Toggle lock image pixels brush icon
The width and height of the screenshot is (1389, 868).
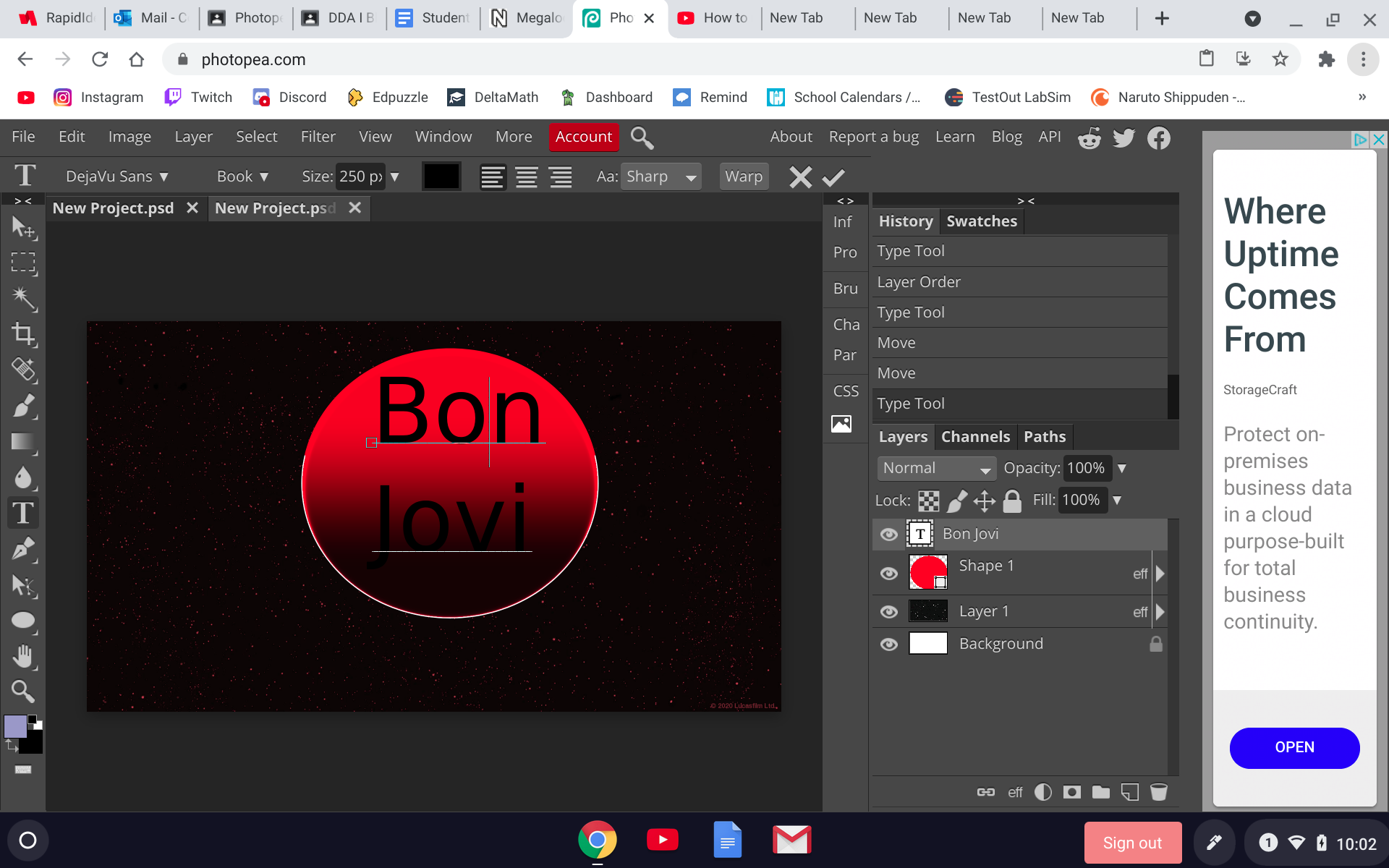(957, 501)
